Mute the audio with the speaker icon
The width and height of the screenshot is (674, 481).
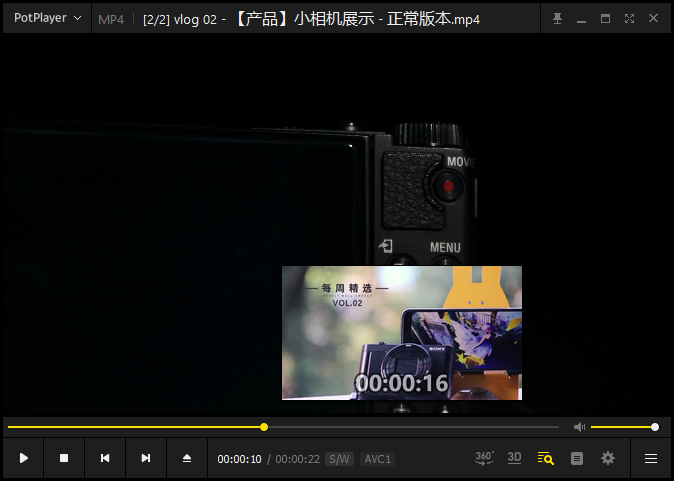pyautogui.click(x=579, y=427)
